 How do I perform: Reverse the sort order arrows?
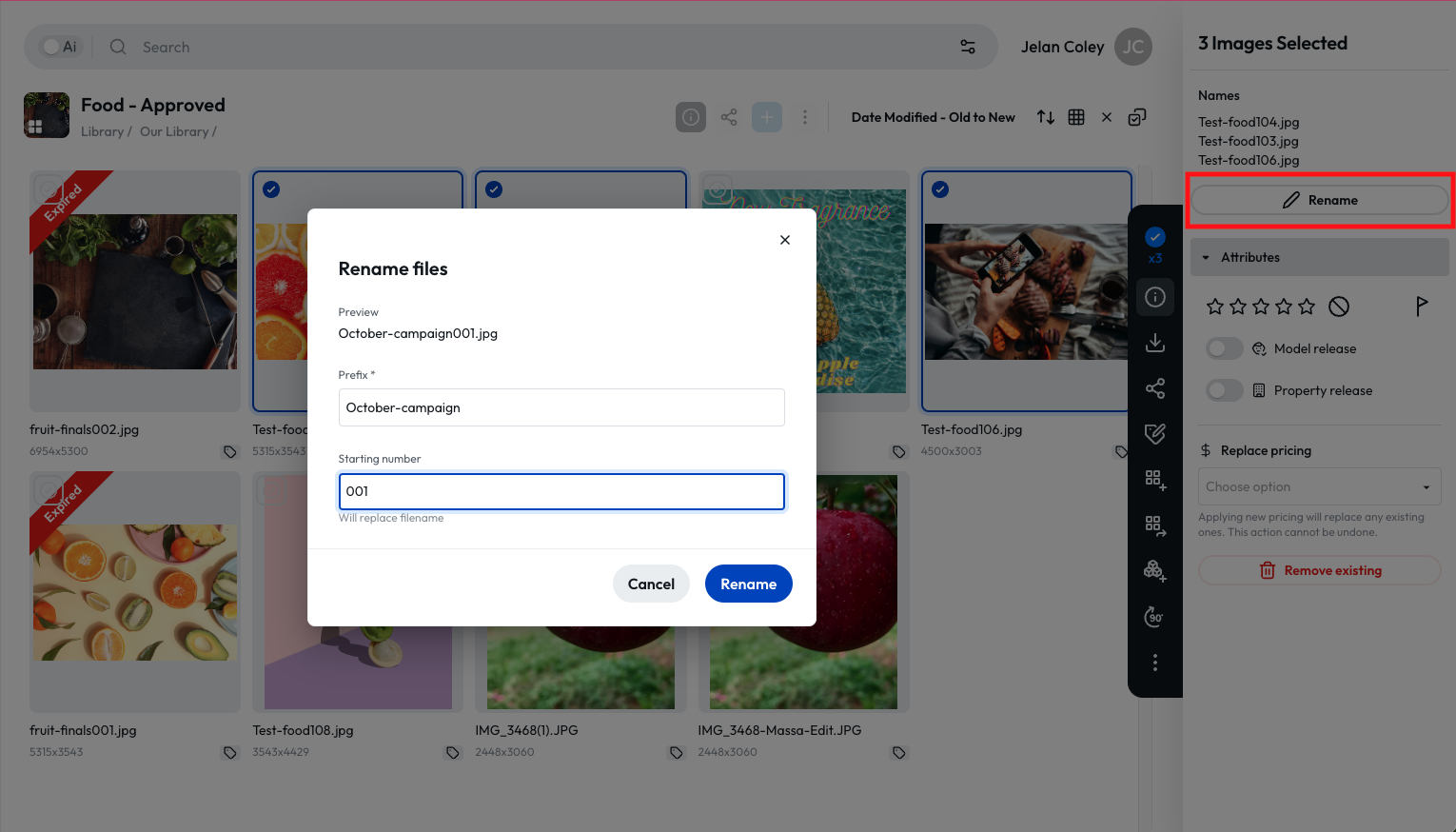(x=1046, y=117)
